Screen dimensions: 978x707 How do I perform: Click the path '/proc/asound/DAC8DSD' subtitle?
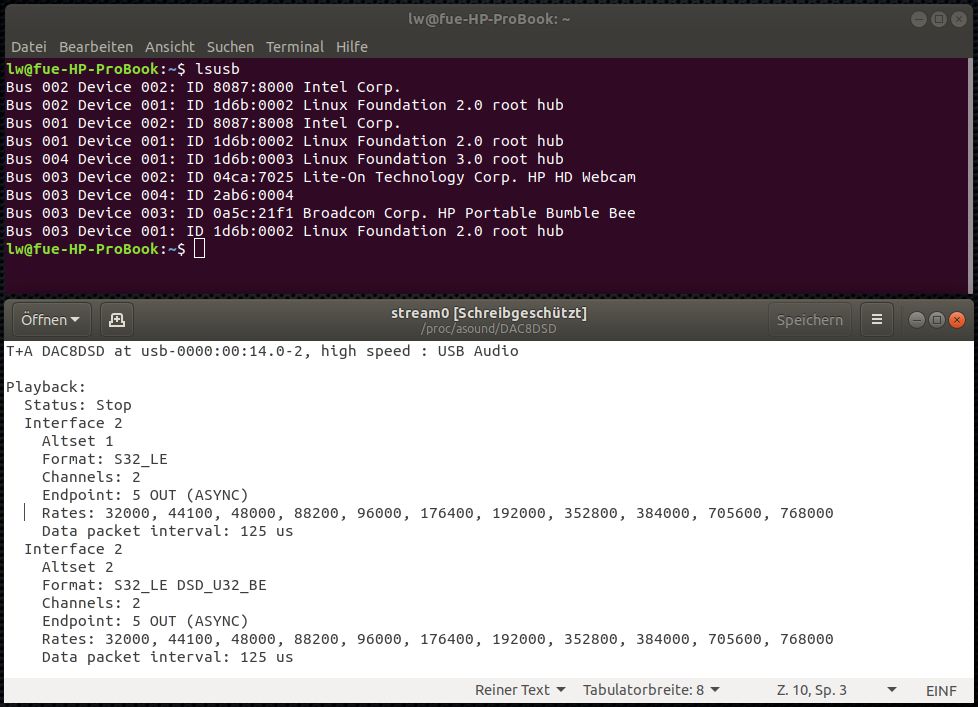click(489, 329)
